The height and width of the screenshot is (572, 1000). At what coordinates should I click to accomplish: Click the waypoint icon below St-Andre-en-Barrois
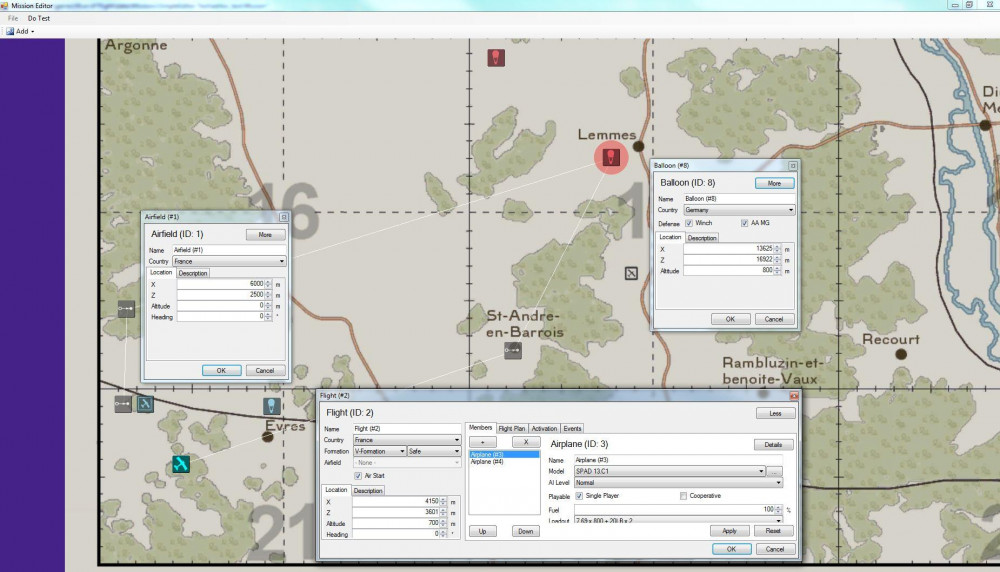pos(513,350)
